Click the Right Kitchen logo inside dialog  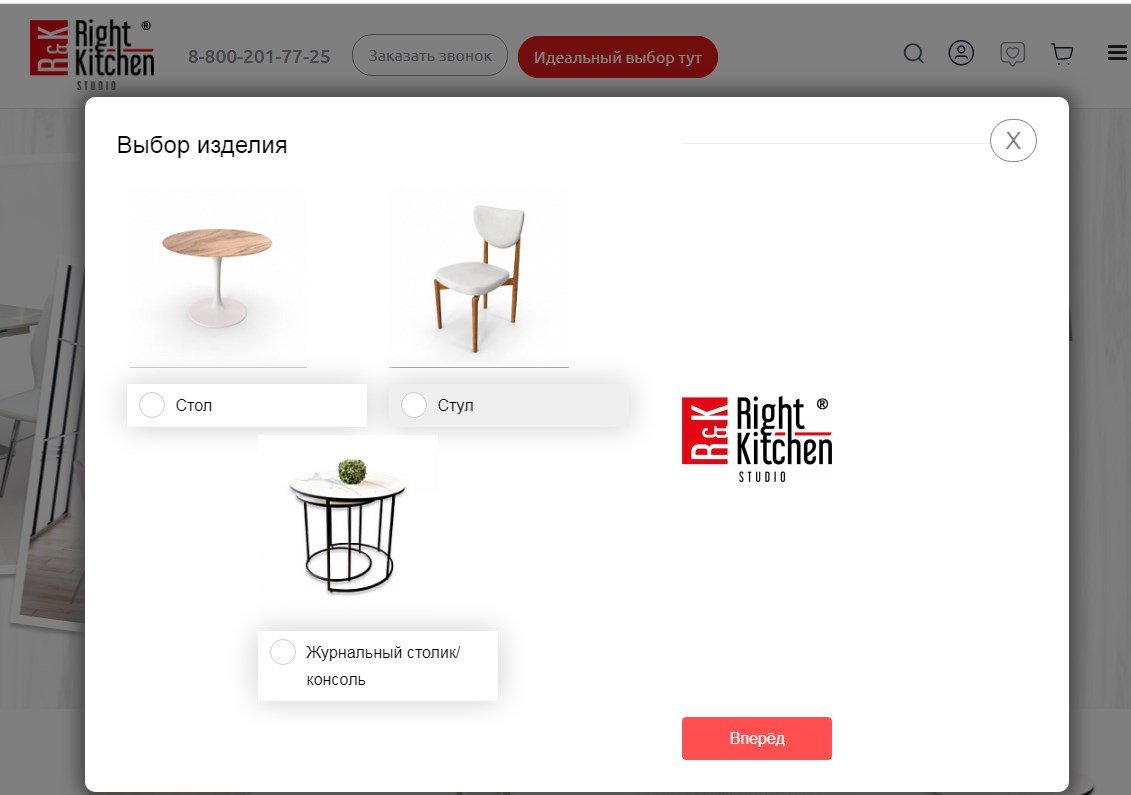pyautogui.click(x=757, y=439)
